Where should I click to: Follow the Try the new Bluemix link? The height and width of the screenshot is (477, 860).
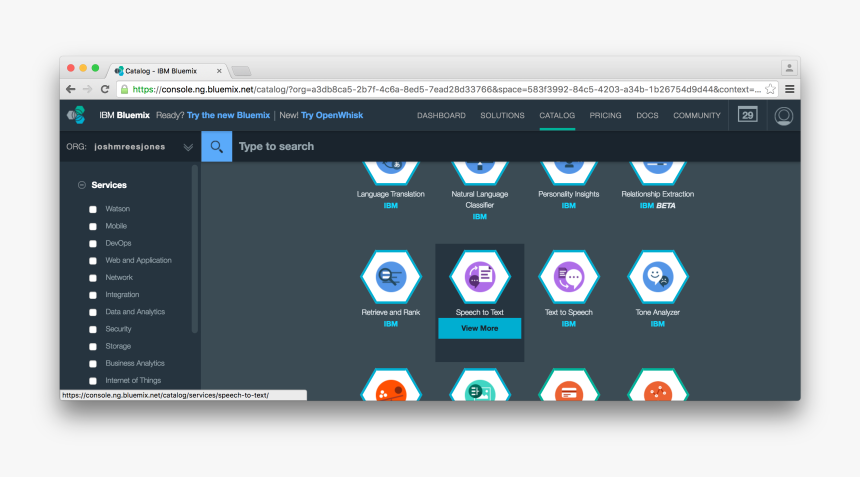228,115
